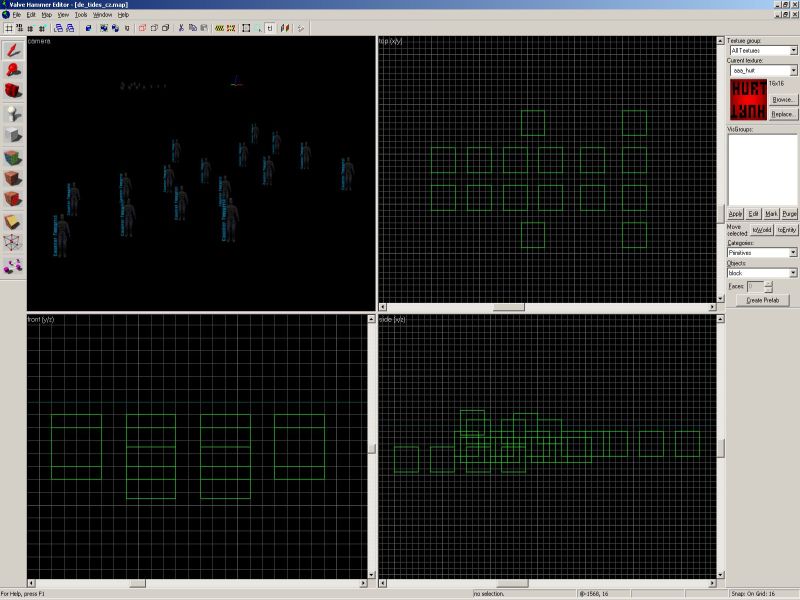This screenshot has height=600, width=800.
Task: Select the Magnify tool
Action: 13,69
